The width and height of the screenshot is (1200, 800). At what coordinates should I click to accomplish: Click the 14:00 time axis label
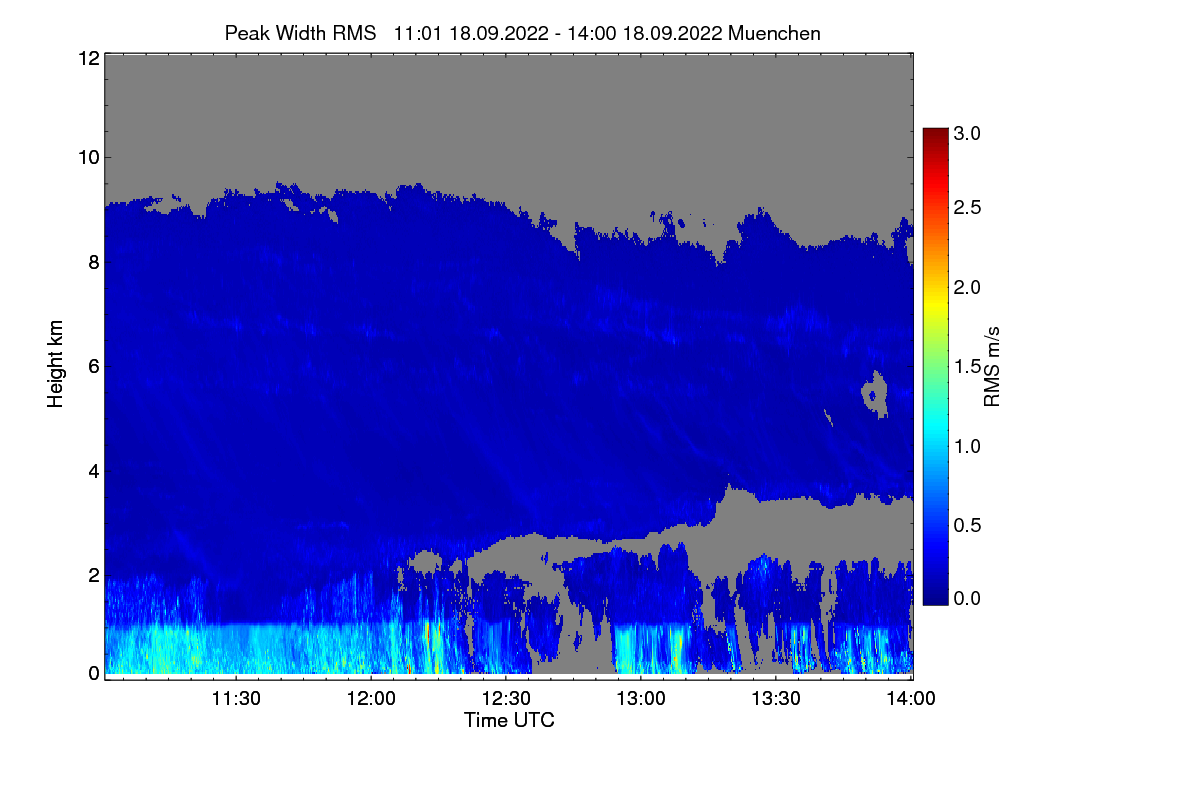coord(911,699)
